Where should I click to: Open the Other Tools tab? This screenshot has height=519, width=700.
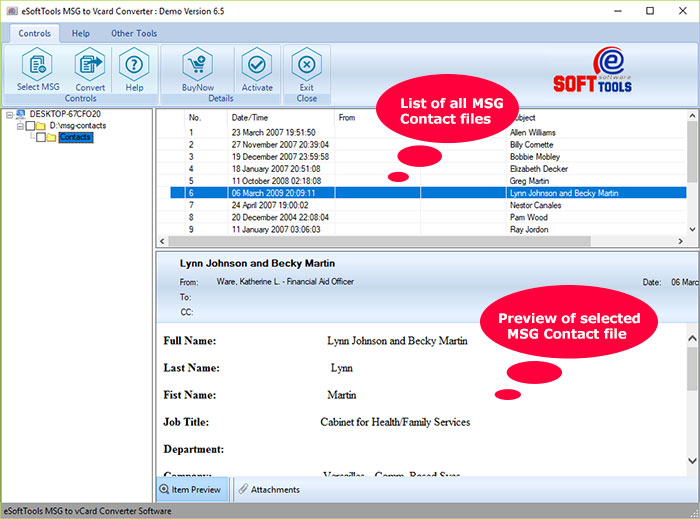[x=134, y=33]
